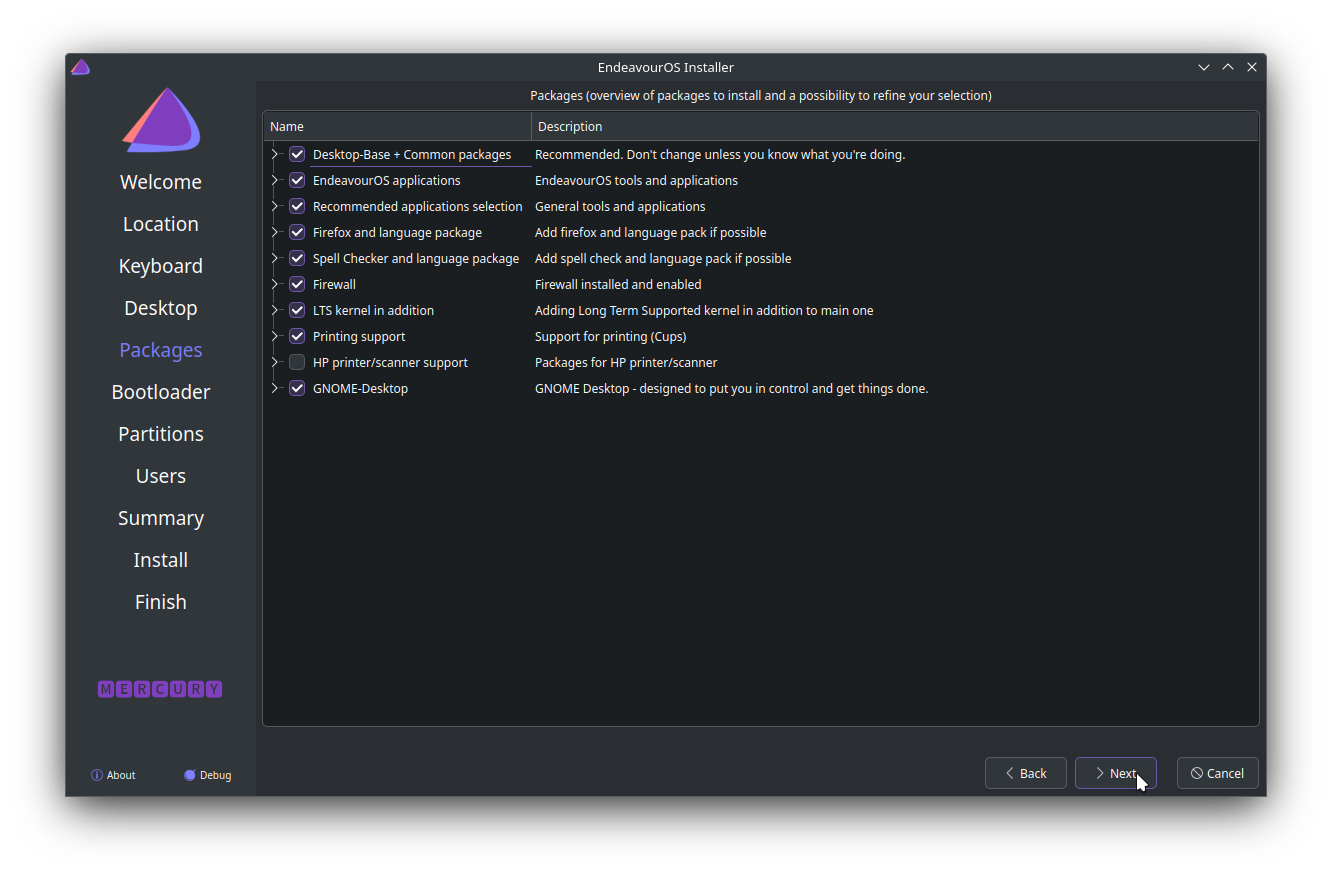Open the Debug information
1332x874 pixels.
(207, 775)
